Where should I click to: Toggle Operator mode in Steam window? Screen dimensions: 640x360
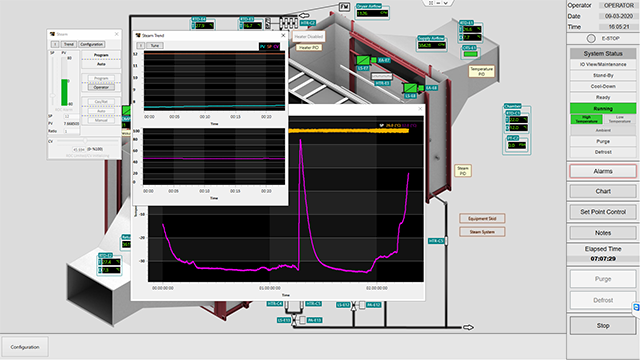tap(101, 87)
